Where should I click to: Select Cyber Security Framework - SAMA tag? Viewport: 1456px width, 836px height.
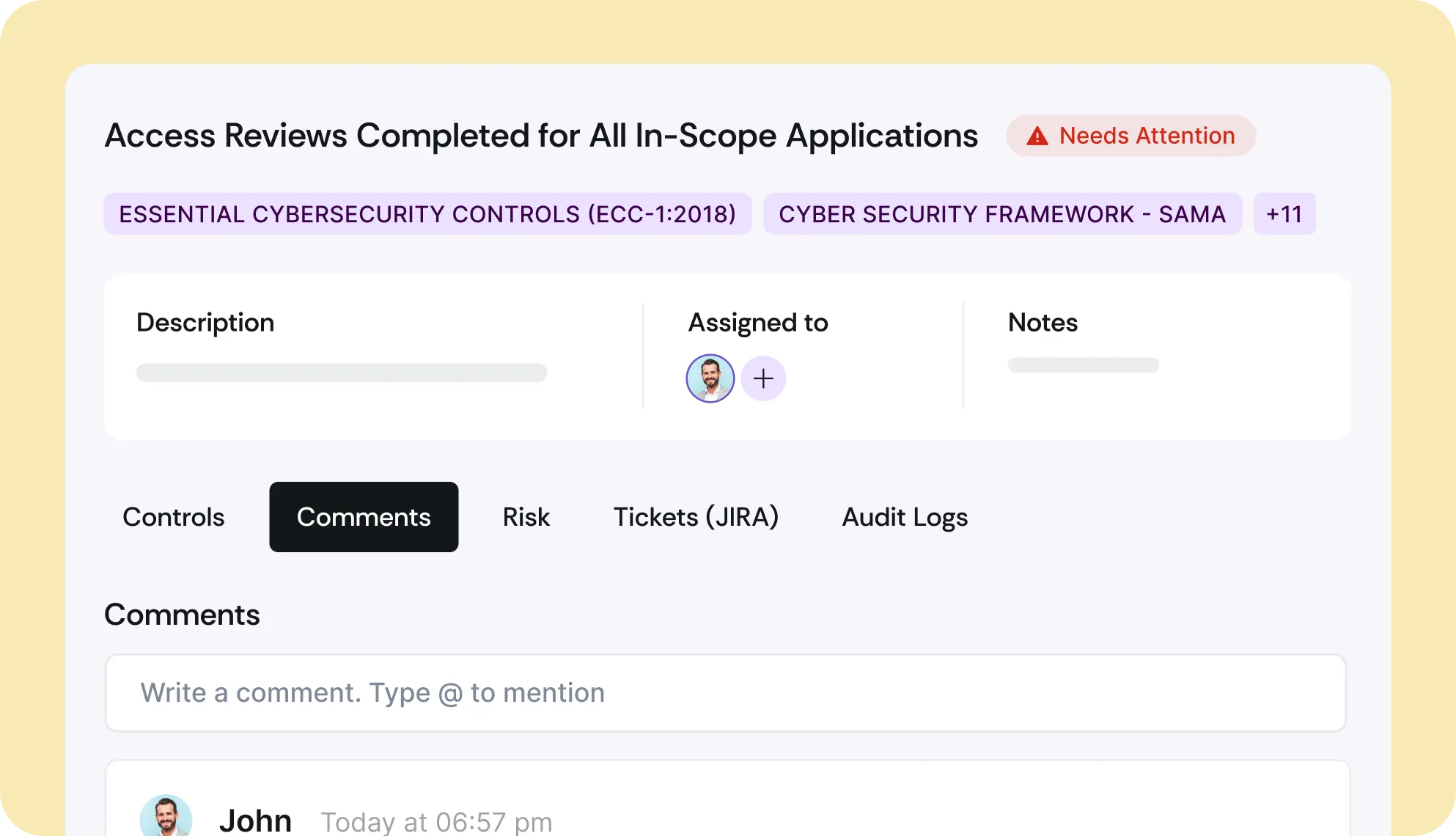[1001, 214]
